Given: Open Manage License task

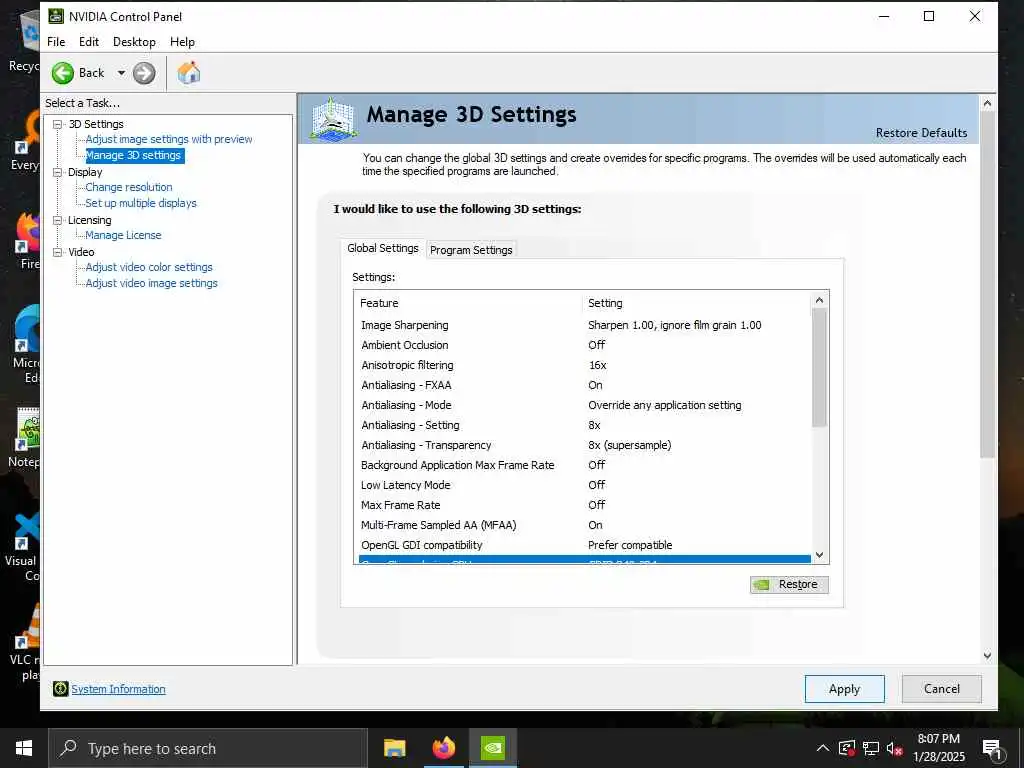Looking at the screenshot, I should pos(123,235).
